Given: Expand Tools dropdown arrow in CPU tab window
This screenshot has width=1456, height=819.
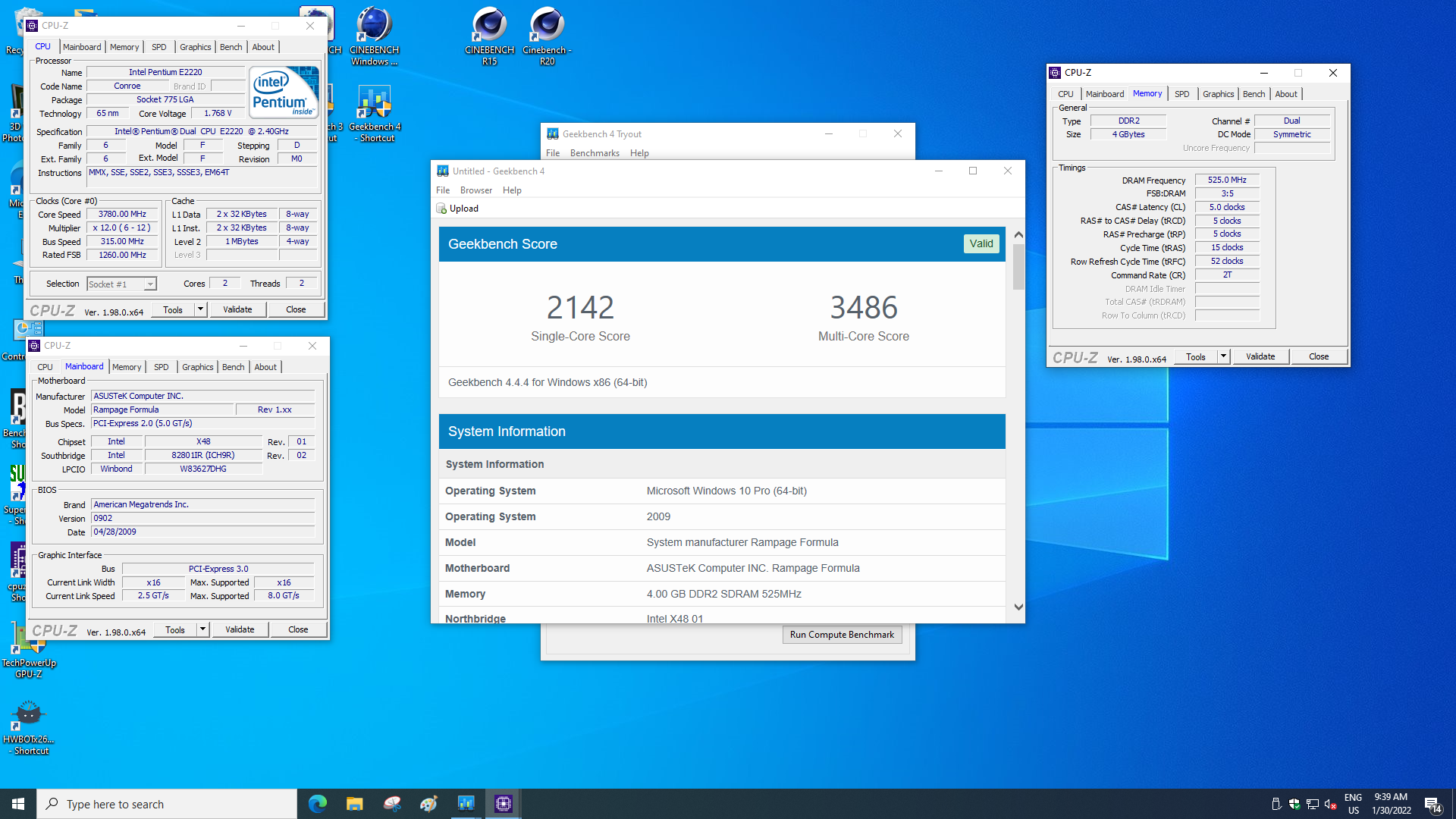Looking at the screenshot, I should pyautogui.click(x=201, y=309).
